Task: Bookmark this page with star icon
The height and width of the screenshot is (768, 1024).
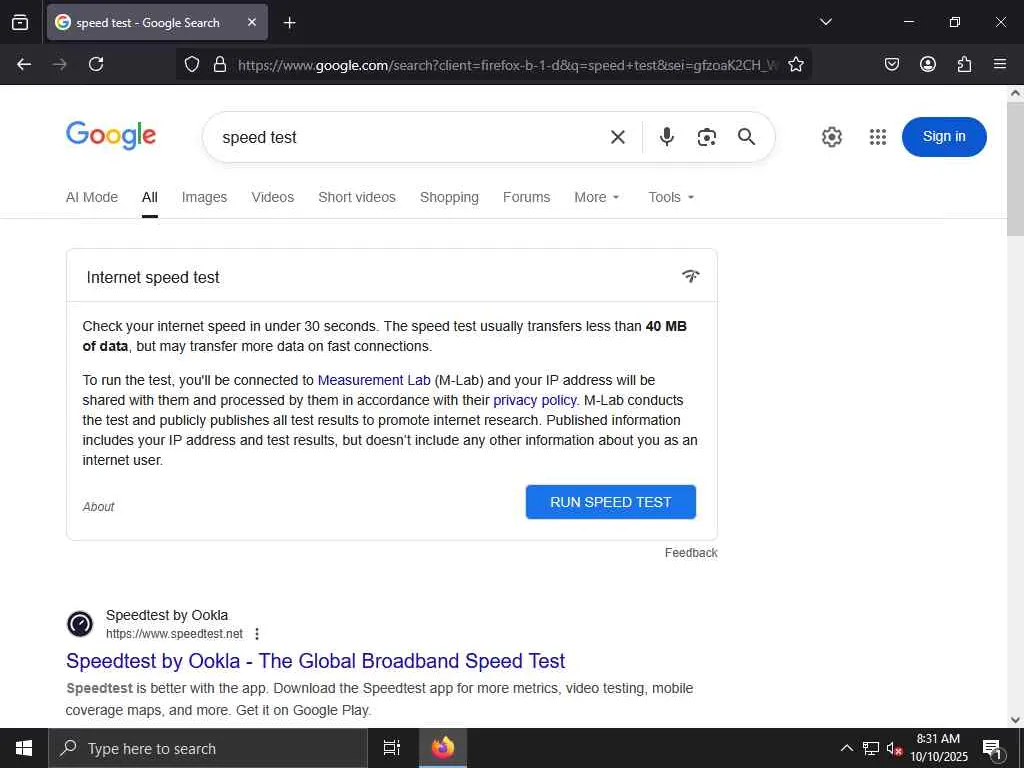Action: pos(795,64)
